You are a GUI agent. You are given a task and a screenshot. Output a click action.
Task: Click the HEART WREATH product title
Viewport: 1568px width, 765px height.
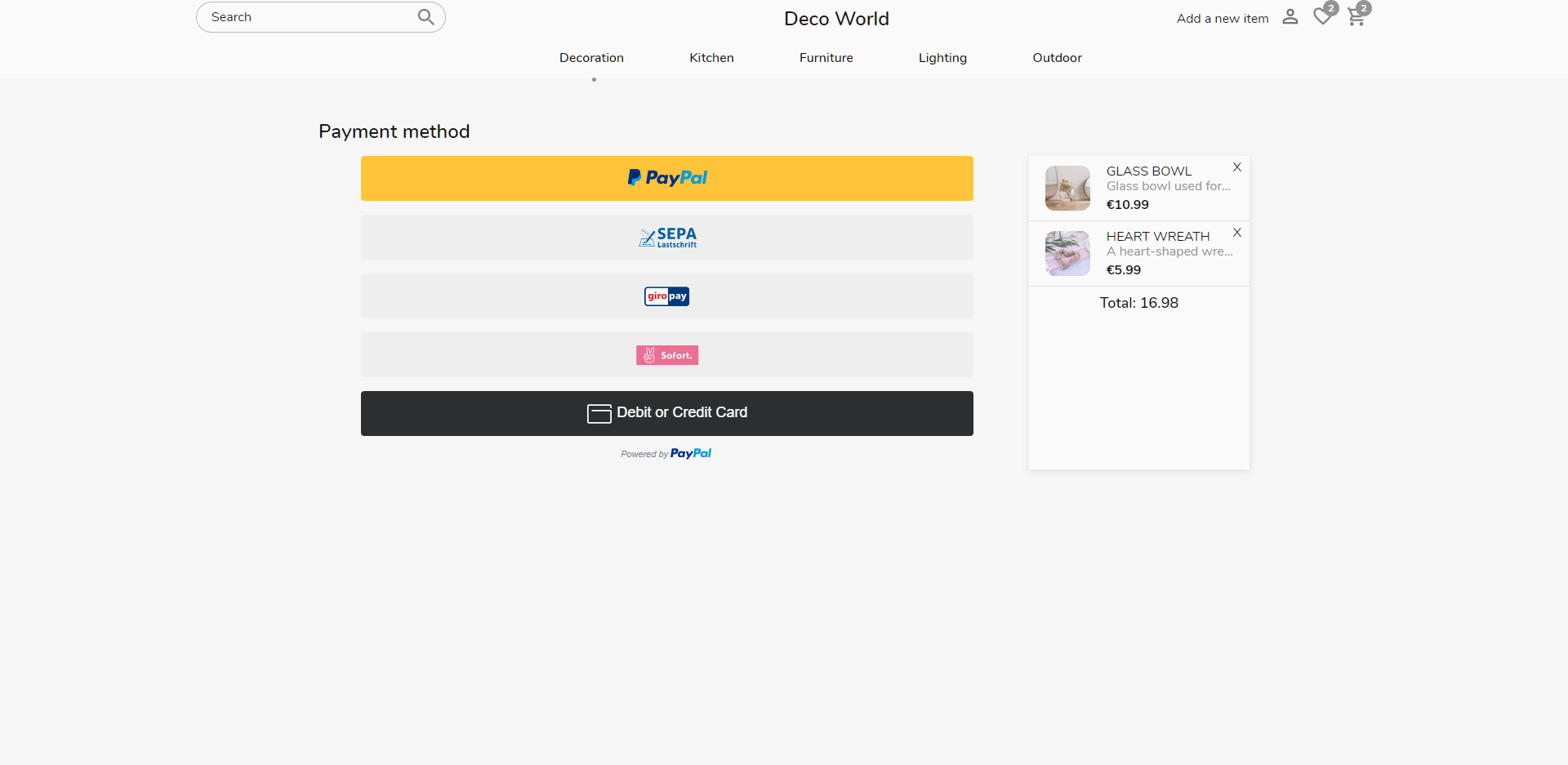click(x=1158, y=236)
